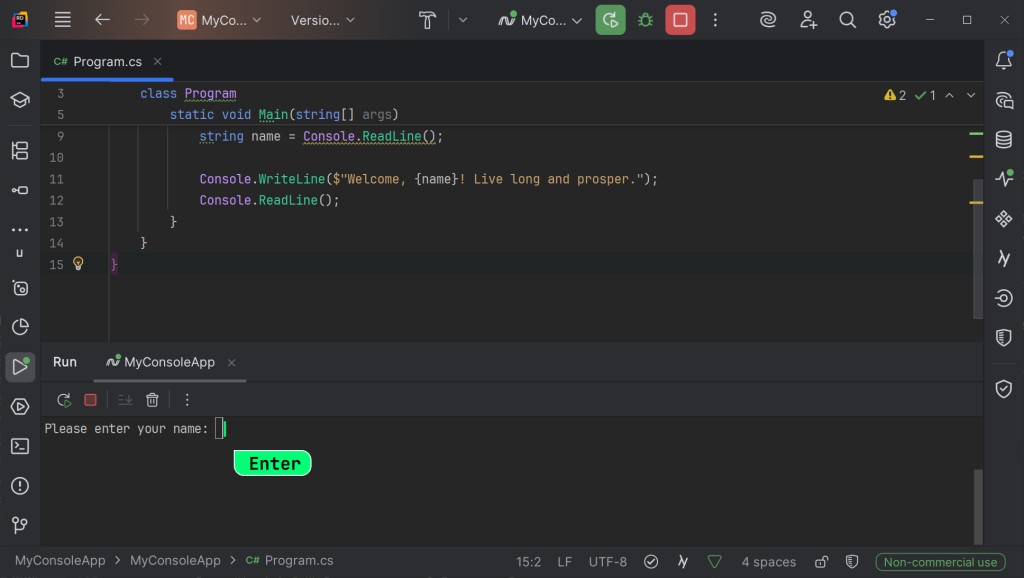Image resolution: width=1024 pixels, height=578 pixels.
Task: Open the Problems tool window in the left sidebar
Action: (x=19, y=486)
